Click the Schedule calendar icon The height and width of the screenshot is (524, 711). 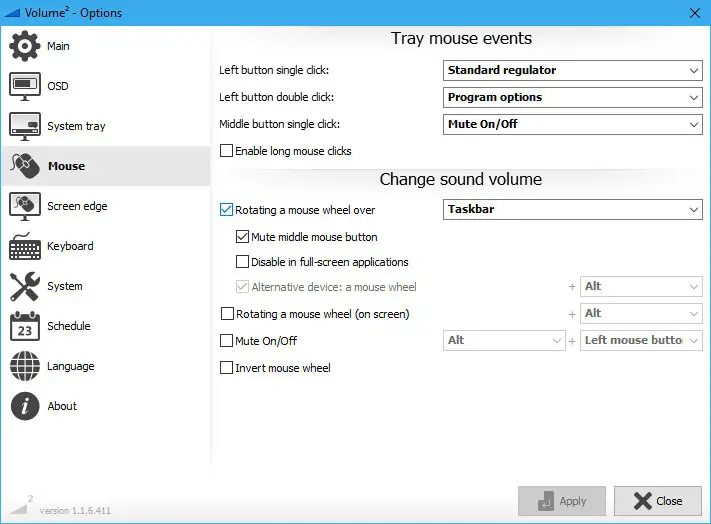(24, 326)
